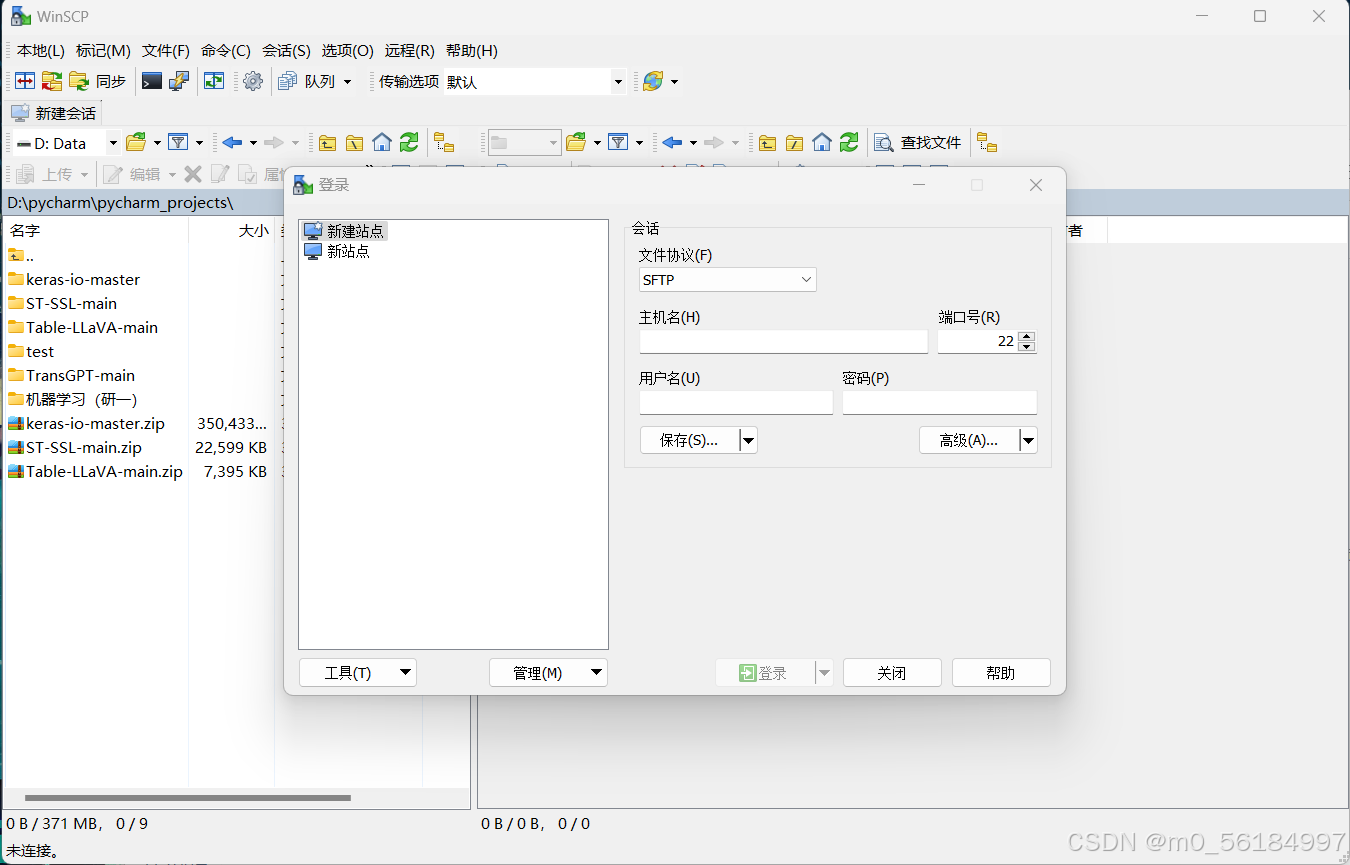Open the 文件(F) menu
Screen dimensions: 1350x865
click(x=165, y=51)
